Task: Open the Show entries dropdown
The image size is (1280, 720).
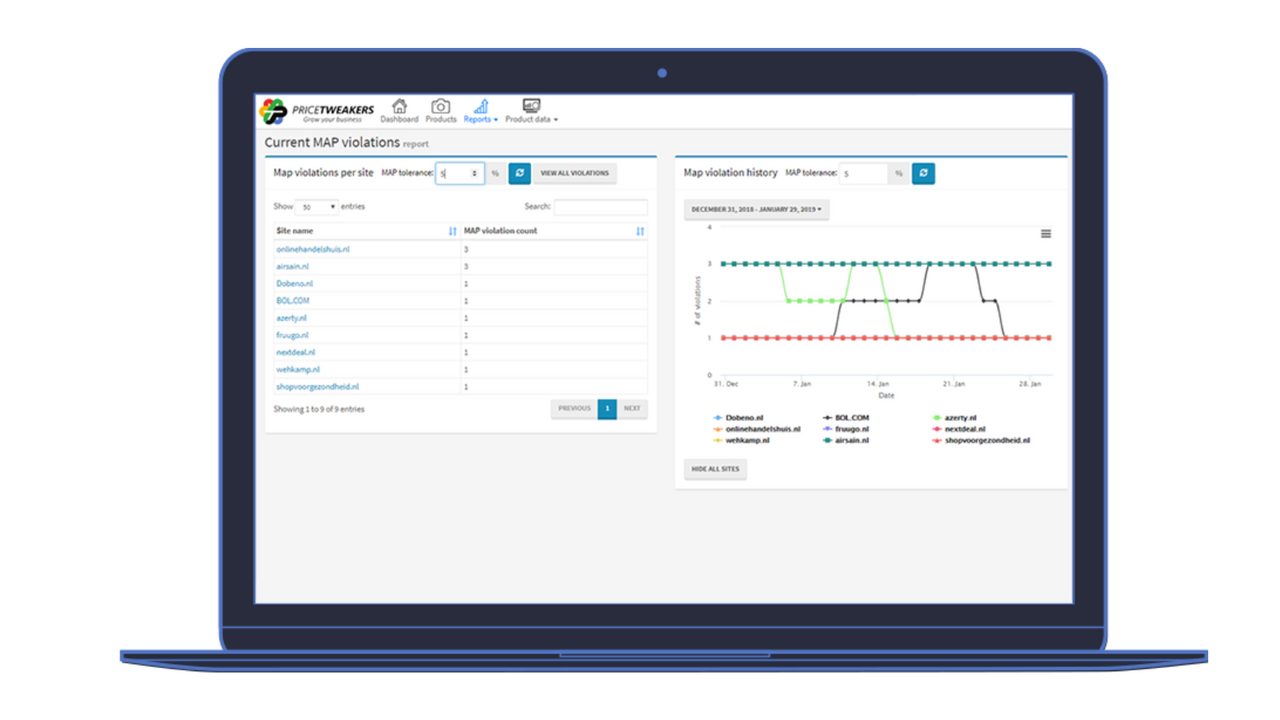Action: point(318,207)
